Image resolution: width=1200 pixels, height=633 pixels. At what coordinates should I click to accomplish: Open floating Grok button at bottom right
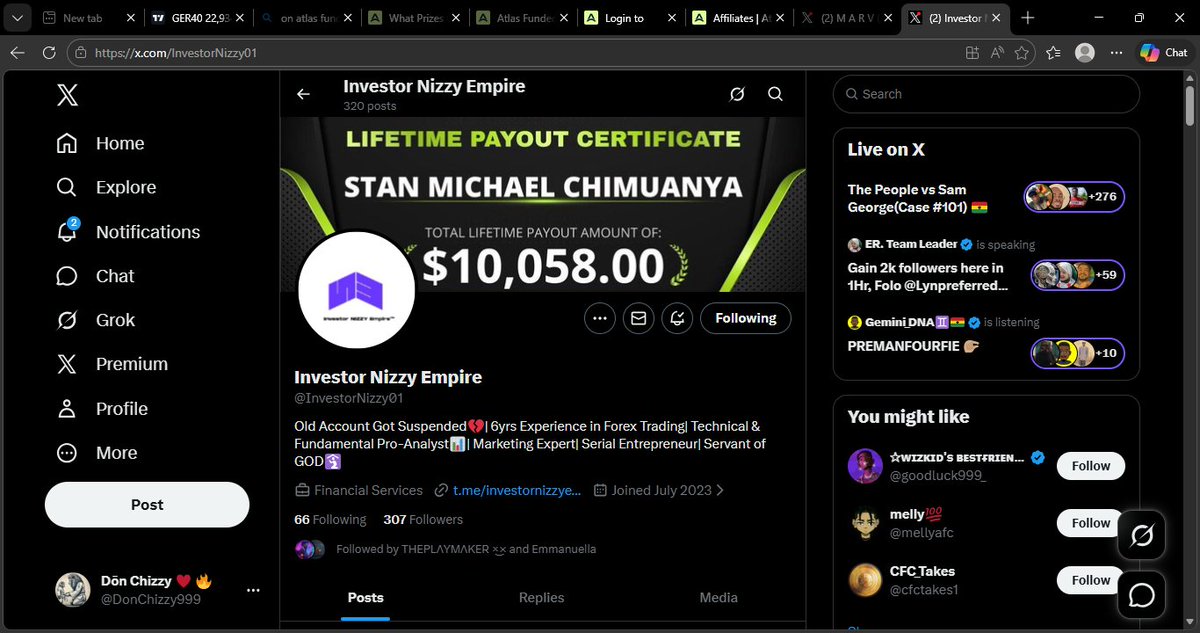coord(1141,535)
